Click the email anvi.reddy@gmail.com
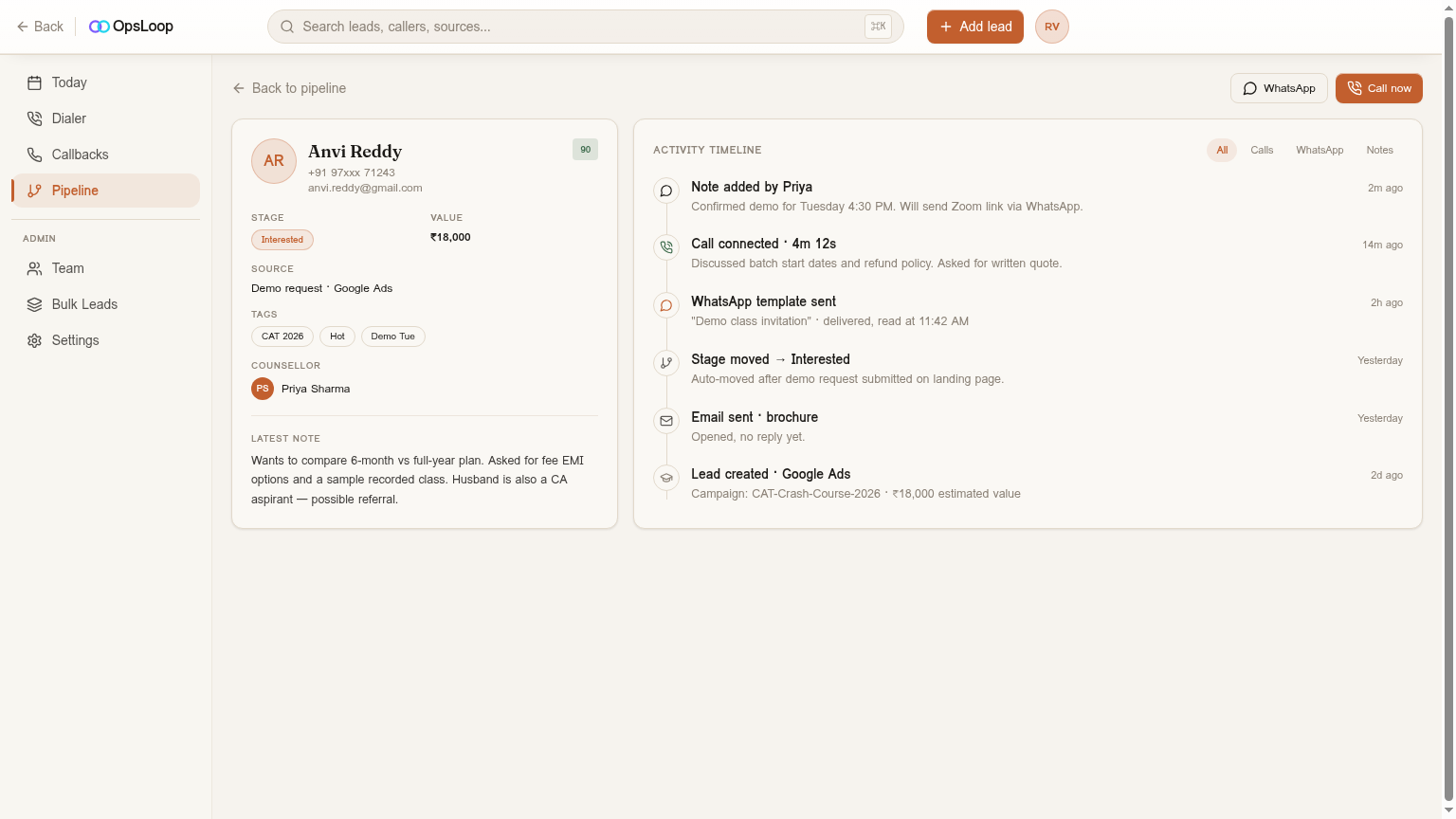Image resolution: width=1456 pixels, height=819 pixels. (x=365, y=188)
